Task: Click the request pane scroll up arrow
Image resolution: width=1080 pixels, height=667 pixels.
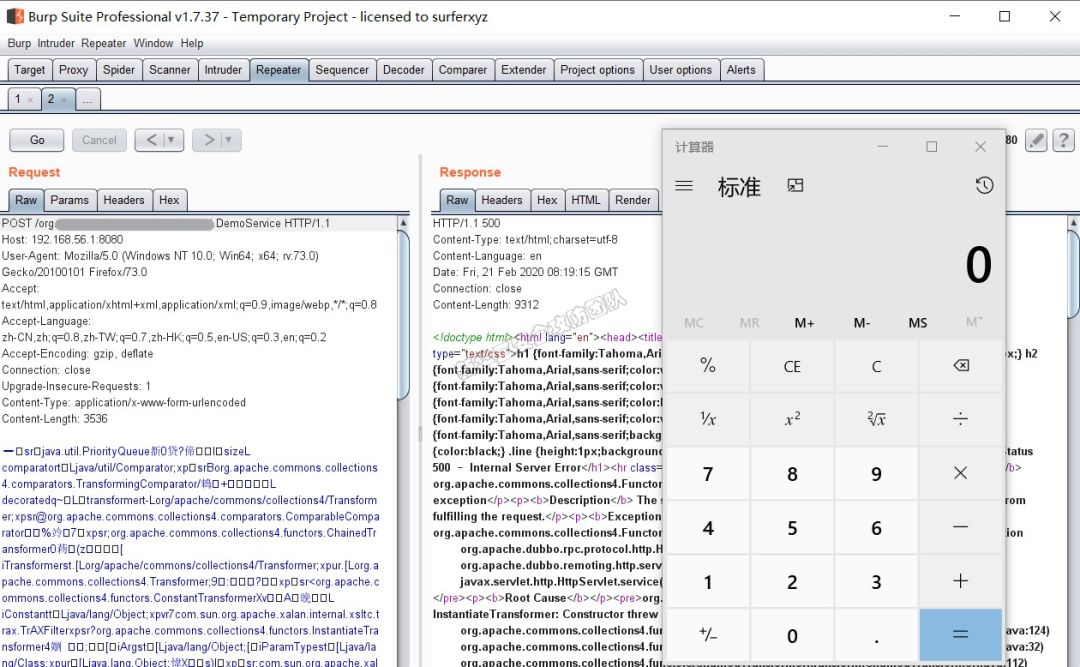Action: pyautogui.click(x=404, y=223)
